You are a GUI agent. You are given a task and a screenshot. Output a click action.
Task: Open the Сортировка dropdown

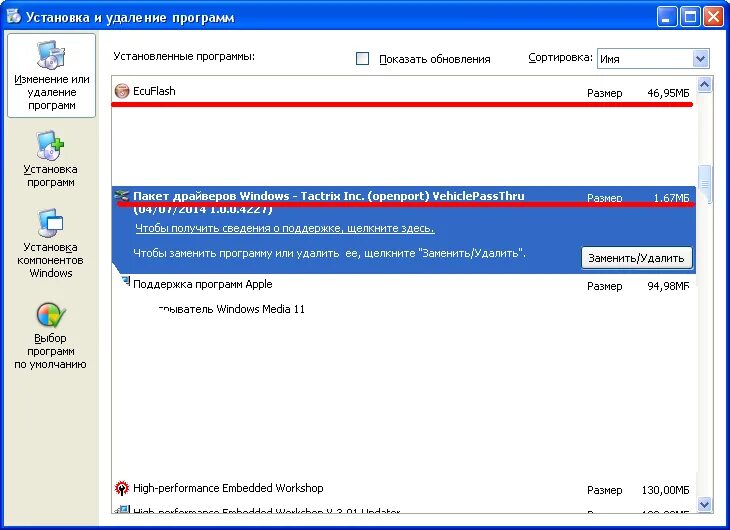coord(701,59)
